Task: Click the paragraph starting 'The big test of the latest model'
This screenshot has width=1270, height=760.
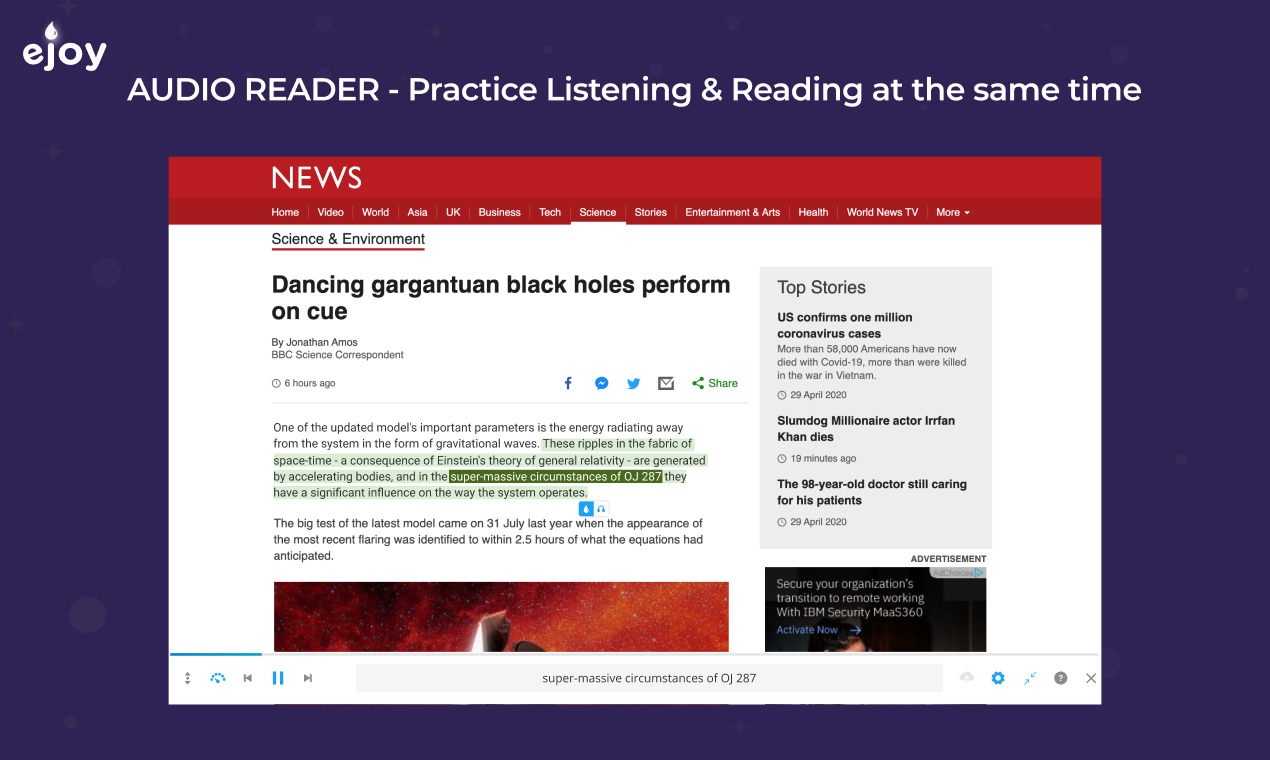Action: (x=488, y=539)
